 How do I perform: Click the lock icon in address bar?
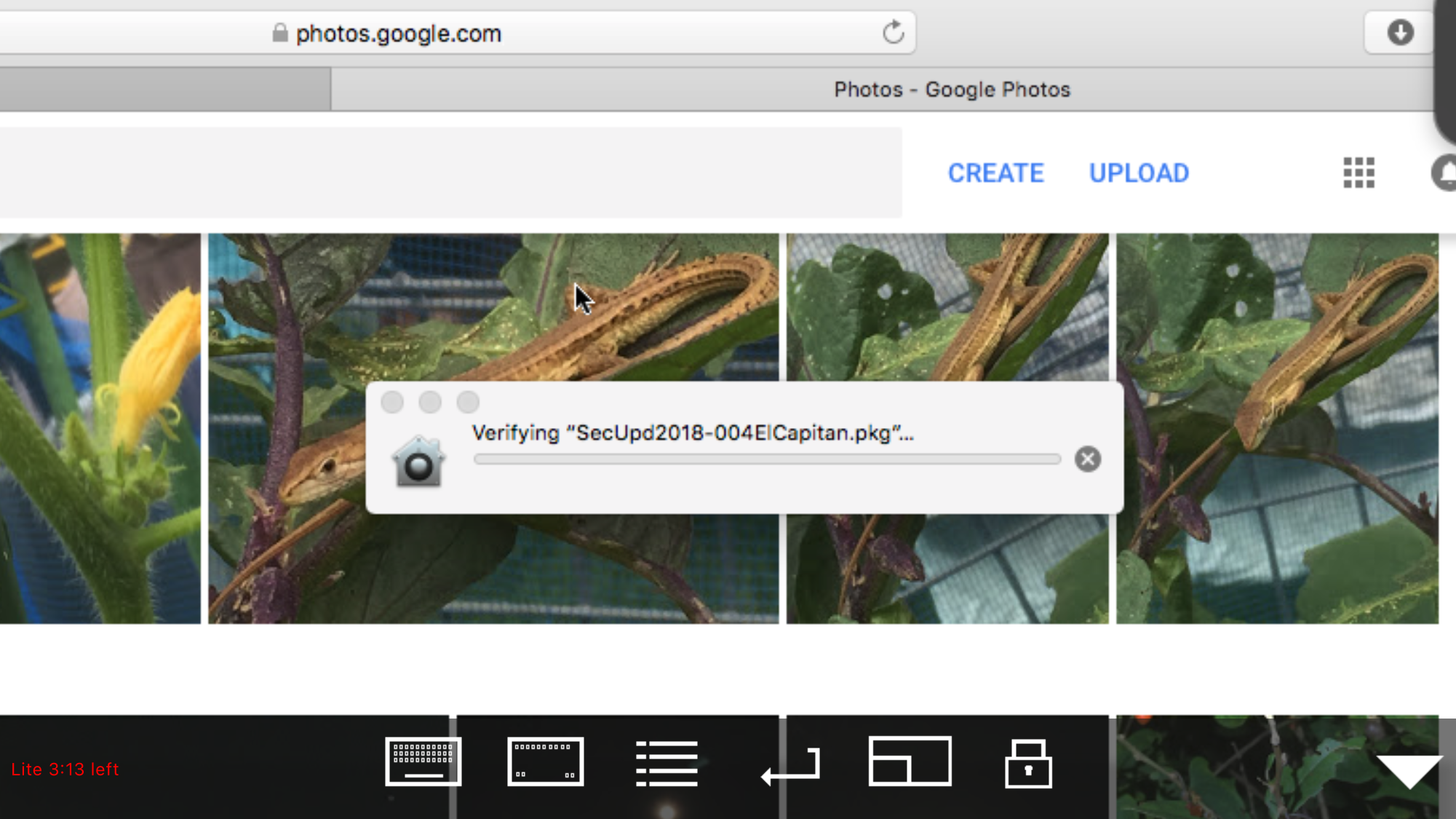[x=280, y=33]
